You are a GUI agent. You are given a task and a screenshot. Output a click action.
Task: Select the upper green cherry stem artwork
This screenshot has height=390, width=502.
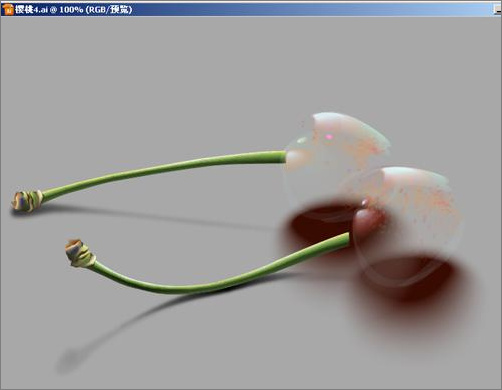(163, 175)
